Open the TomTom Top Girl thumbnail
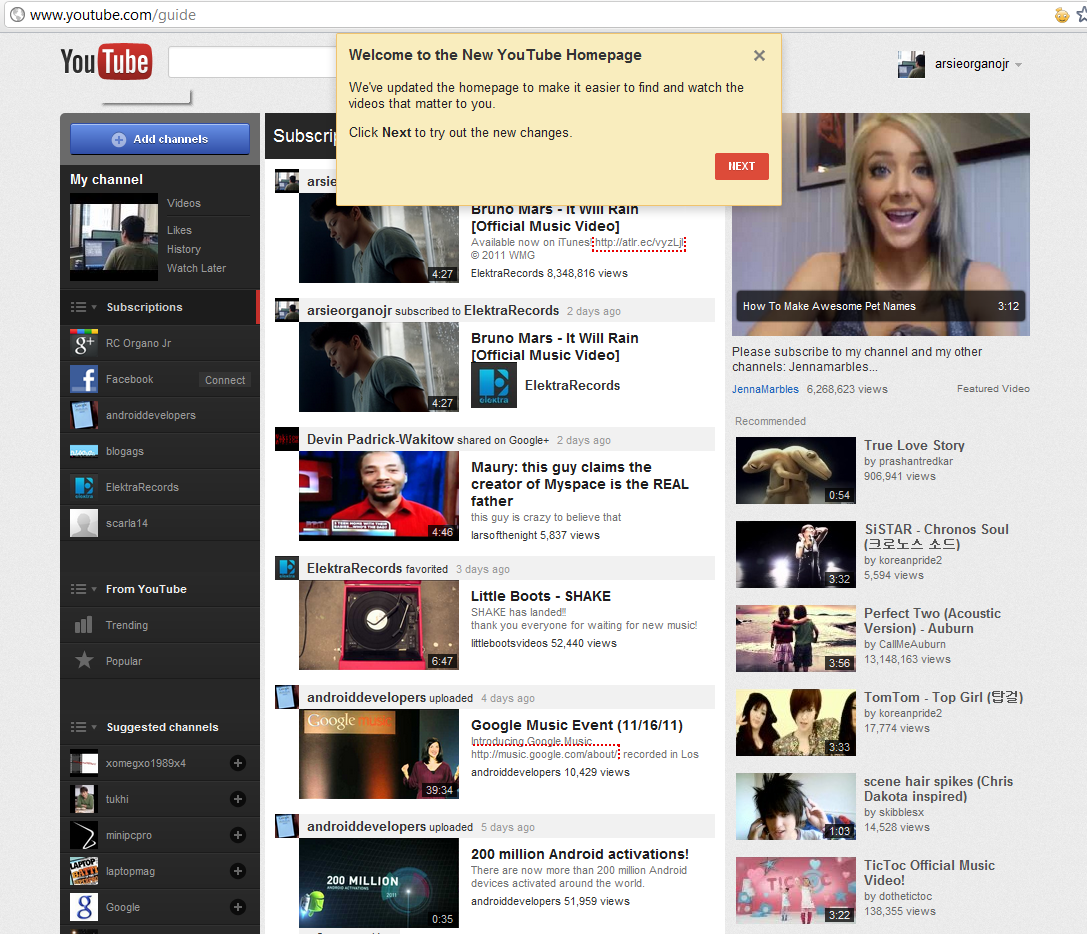The image size is (1087, 934). pyautogui.click(x=795, y=722)
